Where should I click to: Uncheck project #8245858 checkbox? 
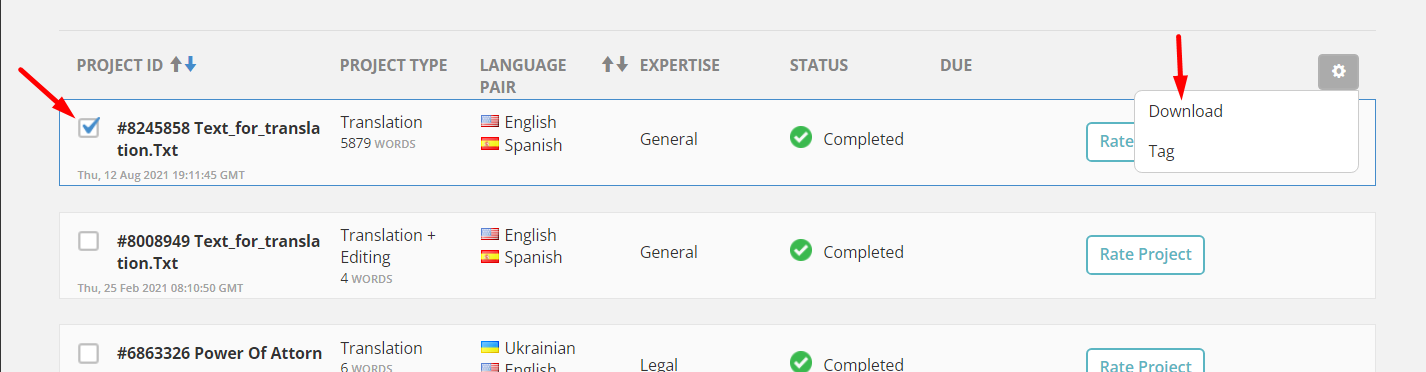89,128
